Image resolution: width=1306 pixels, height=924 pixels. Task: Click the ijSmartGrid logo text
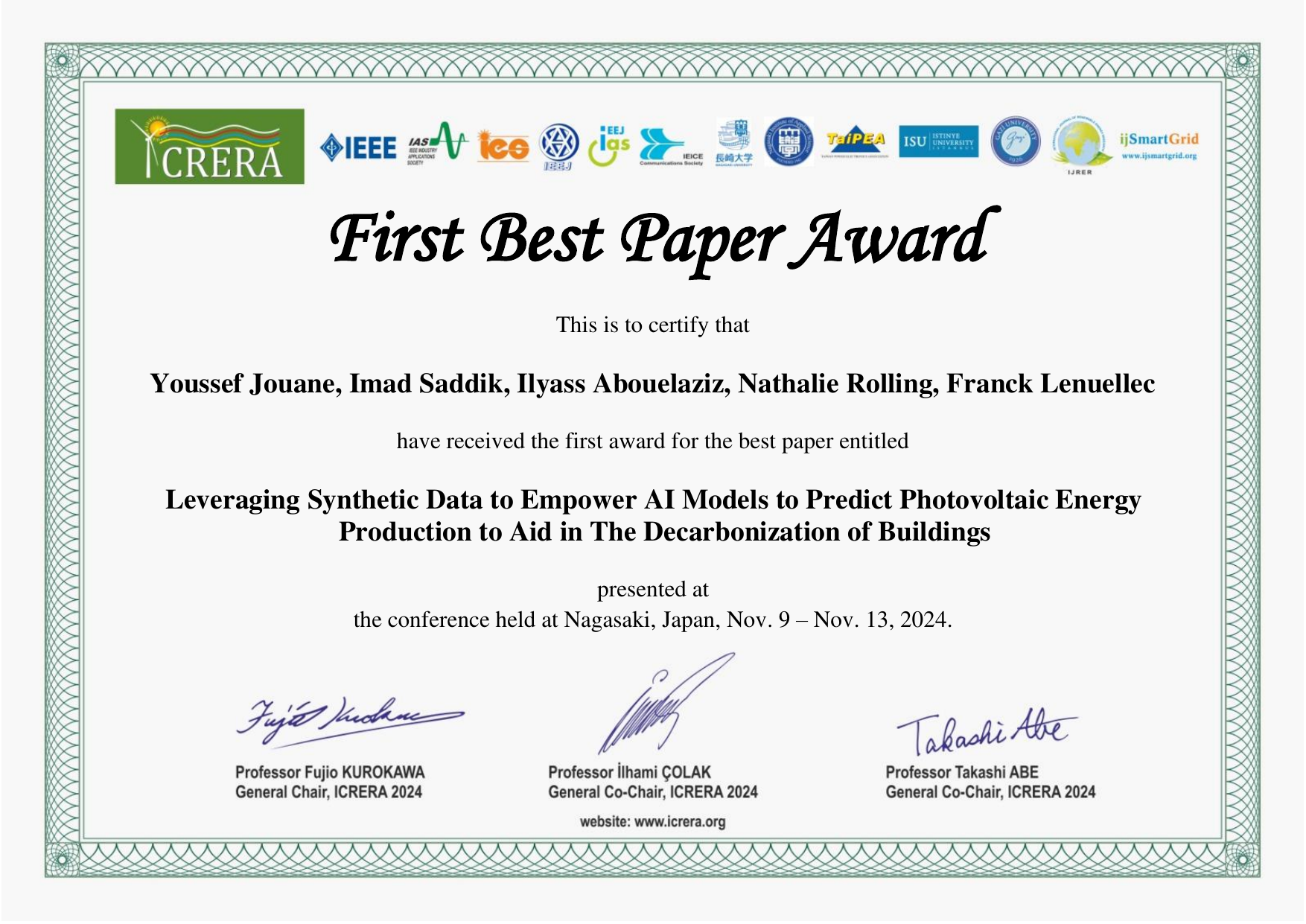tap(1159, 139)
